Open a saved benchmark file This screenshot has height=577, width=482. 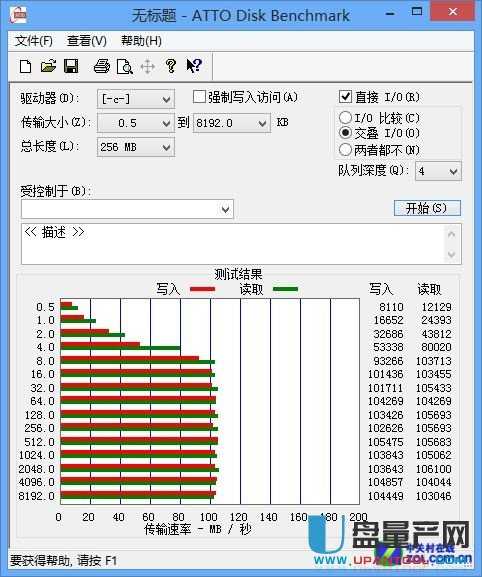click(x=48, y=67)
